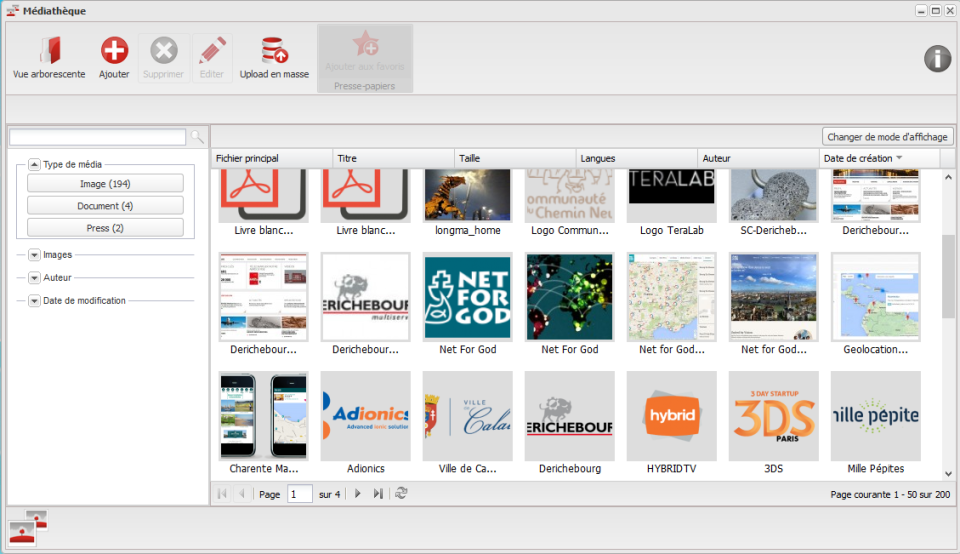Select the Derichebourg logo thumbnail in bottom row

569,416
